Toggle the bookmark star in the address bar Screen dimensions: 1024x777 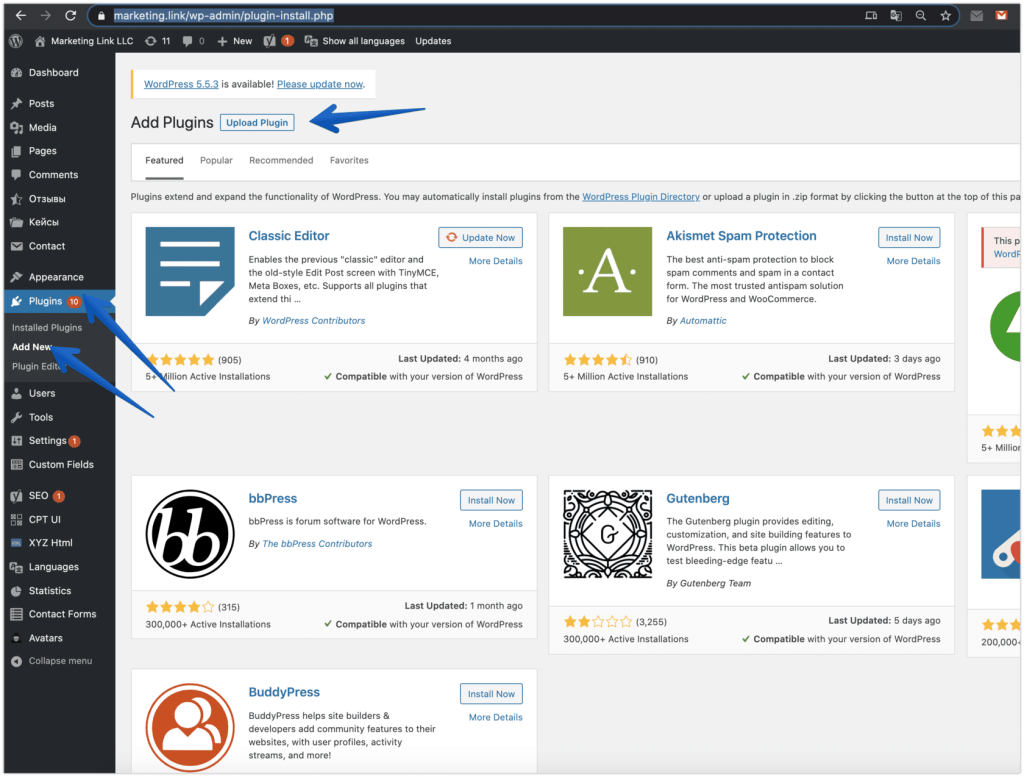click(945, 15)
